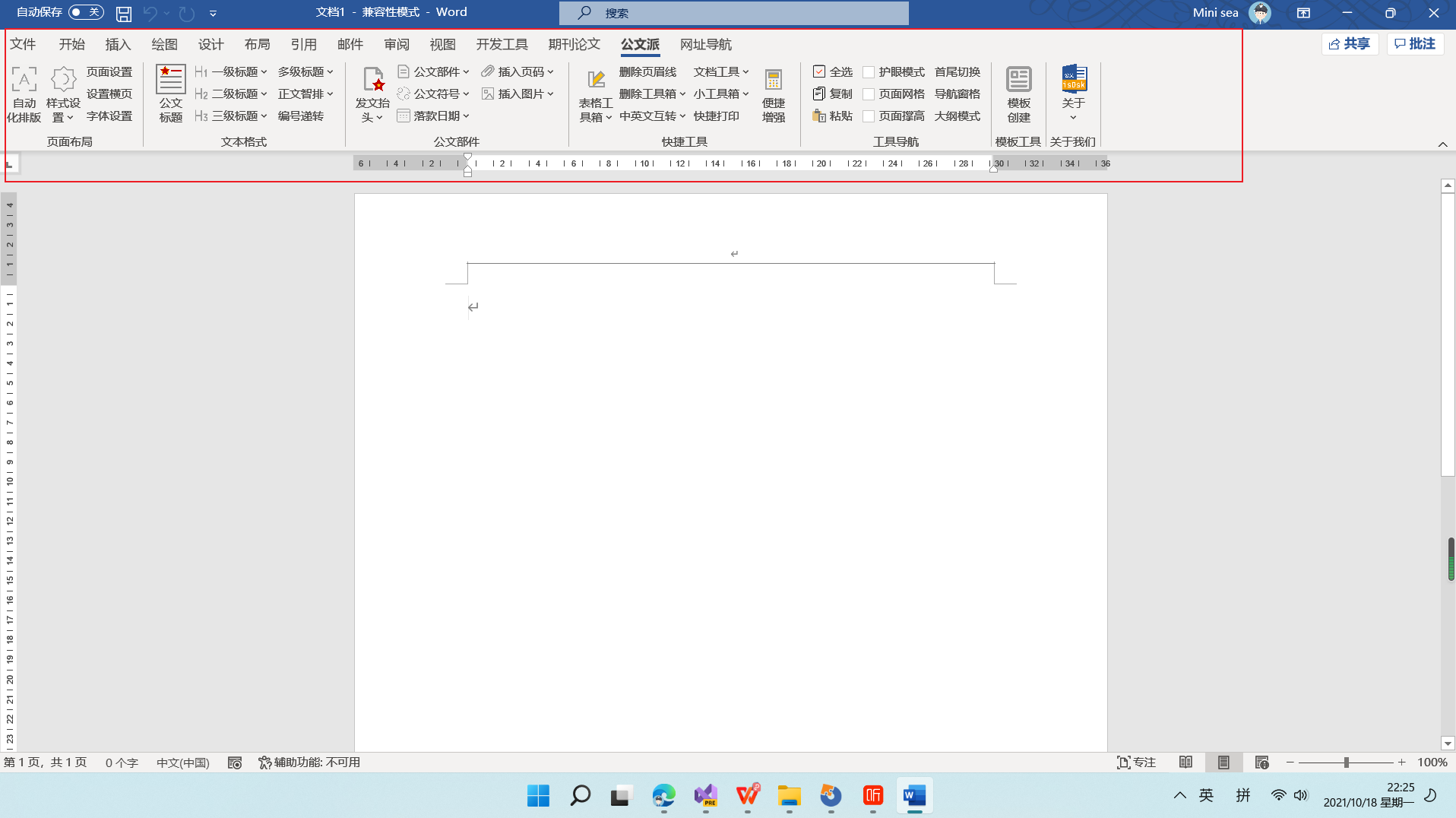The height and width of the screenshot is (818, 1456).
Task: Check the 页面网格 checkbox
Action: [x=869, y=94]
